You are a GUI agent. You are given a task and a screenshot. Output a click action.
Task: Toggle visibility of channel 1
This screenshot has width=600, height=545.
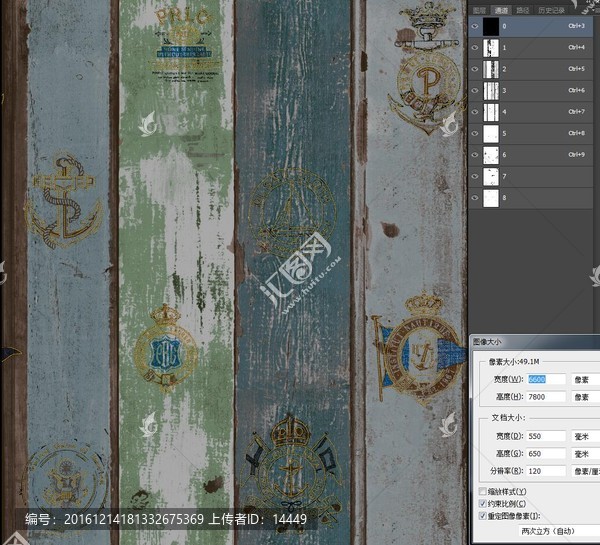475,48
